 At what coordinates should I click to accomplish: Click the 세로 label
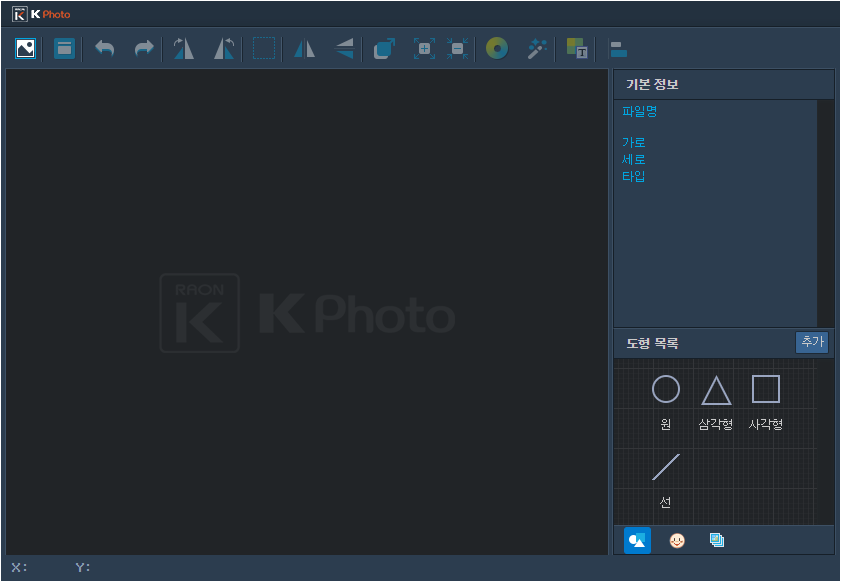click(634, 159)
